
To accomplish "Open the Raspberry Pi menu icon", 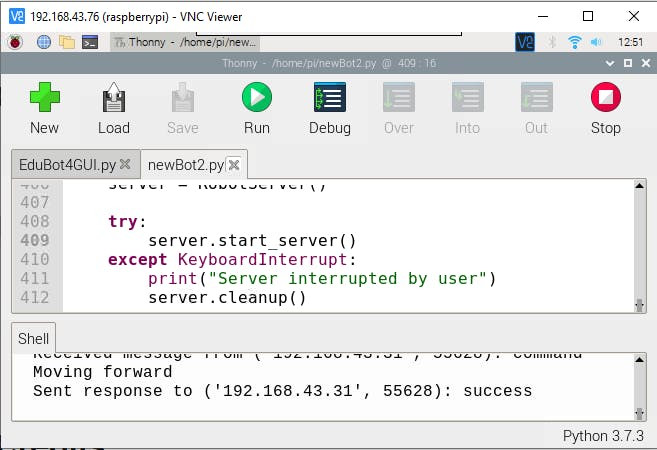I will click(x=15, y=42).
